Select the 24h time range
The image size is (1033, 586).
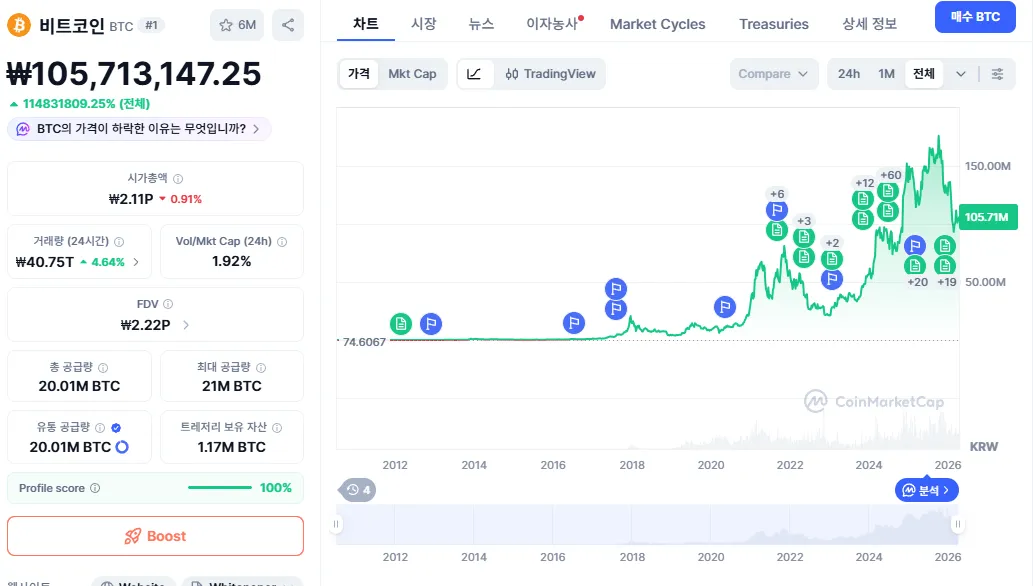click(849, 73)
